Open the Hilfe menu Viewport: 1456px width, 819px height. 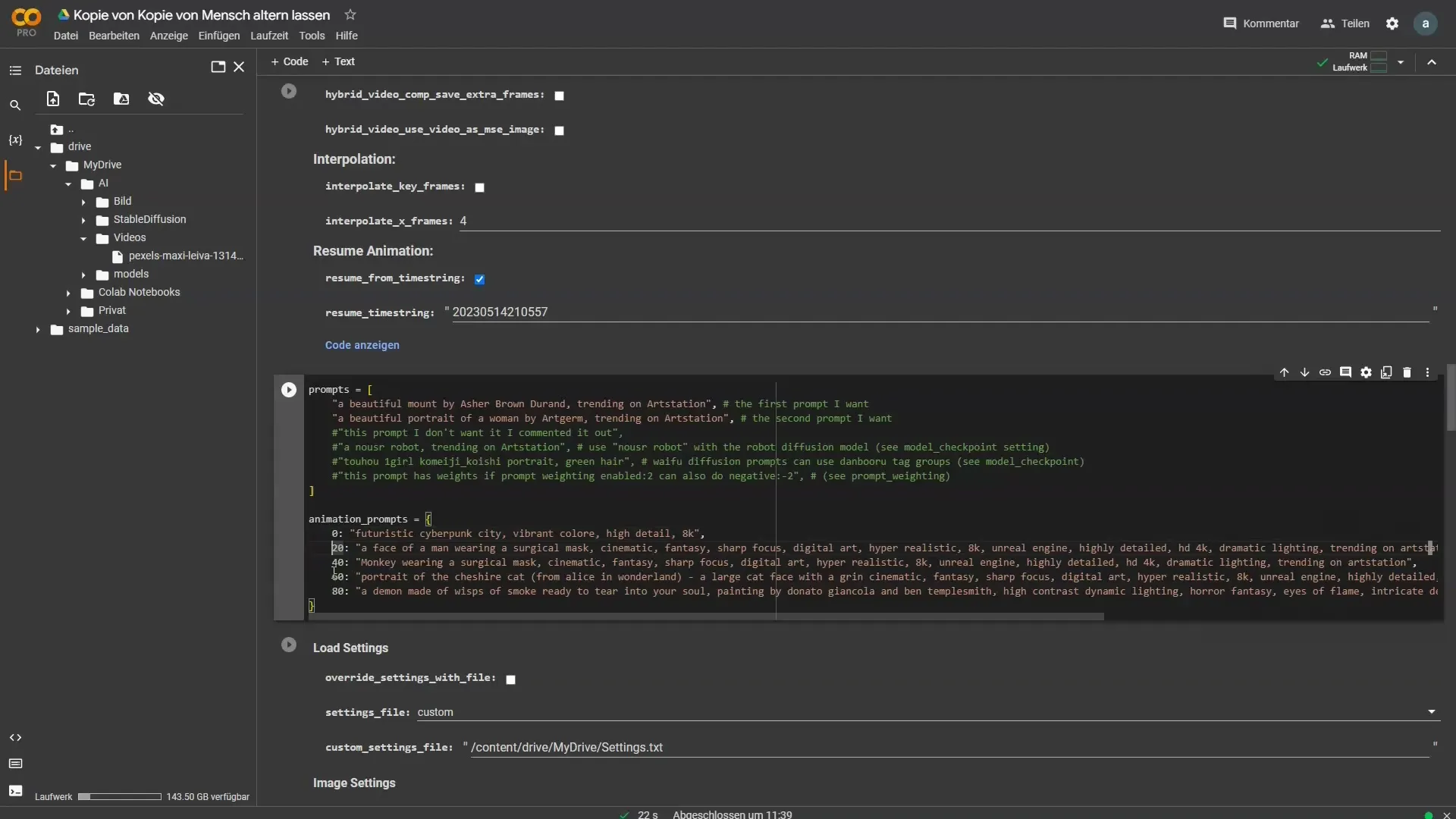coord(347,36)
